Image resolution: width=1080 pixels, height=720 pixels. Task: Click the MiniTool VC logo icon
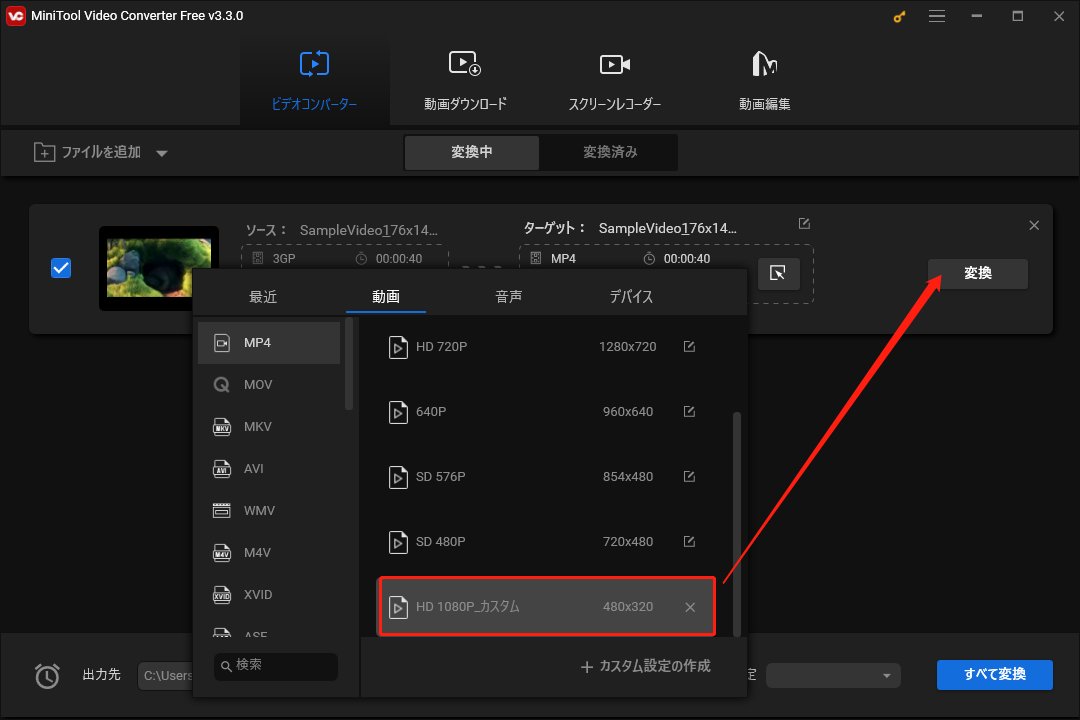tap(15, 16)
